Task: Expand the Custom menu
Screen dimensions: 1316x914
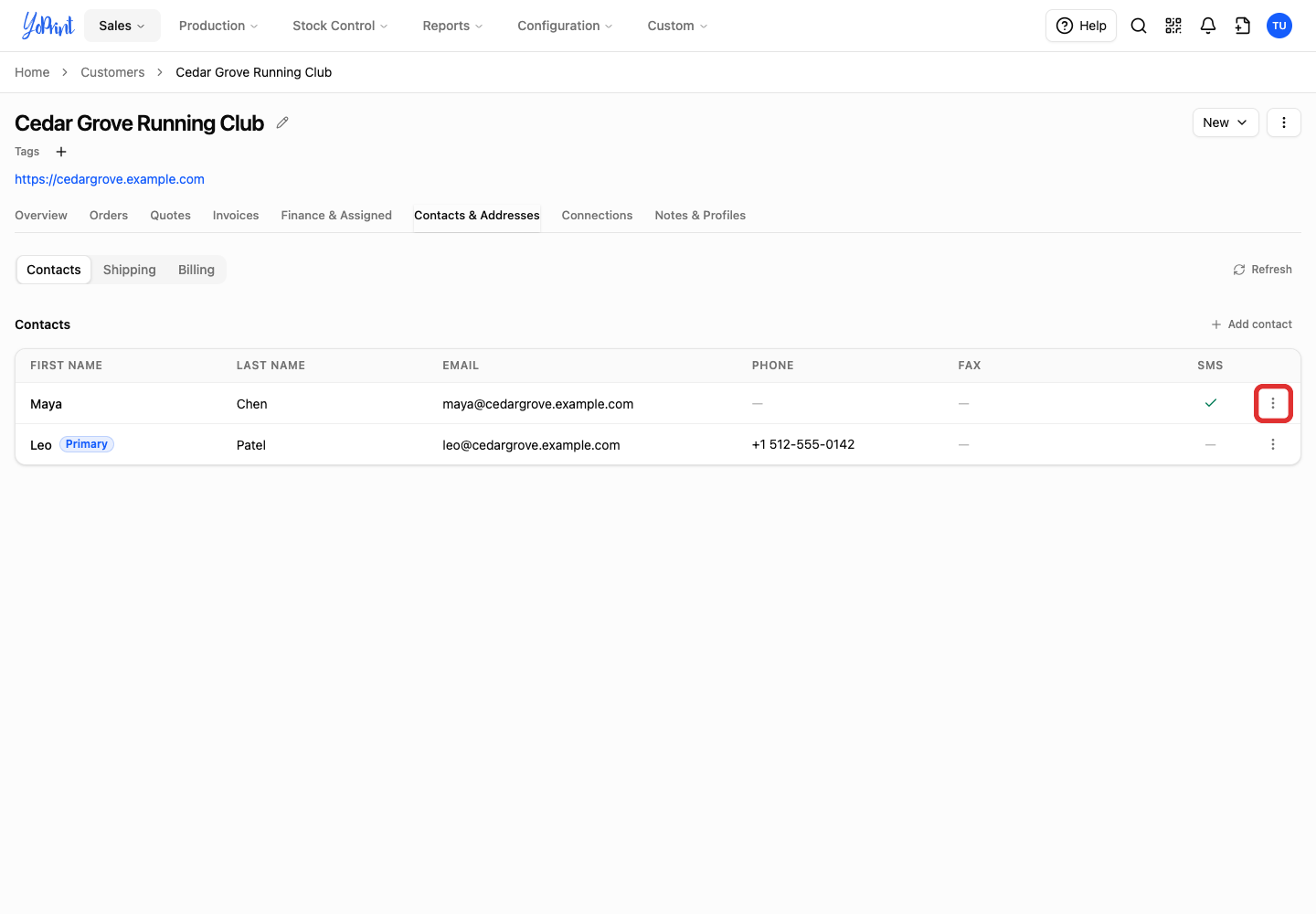Action: pos(677,26)
